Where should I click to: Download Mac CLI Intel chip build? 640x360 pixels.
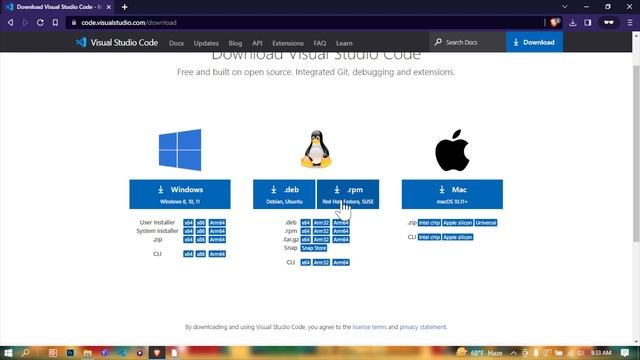tap(429, 237)
